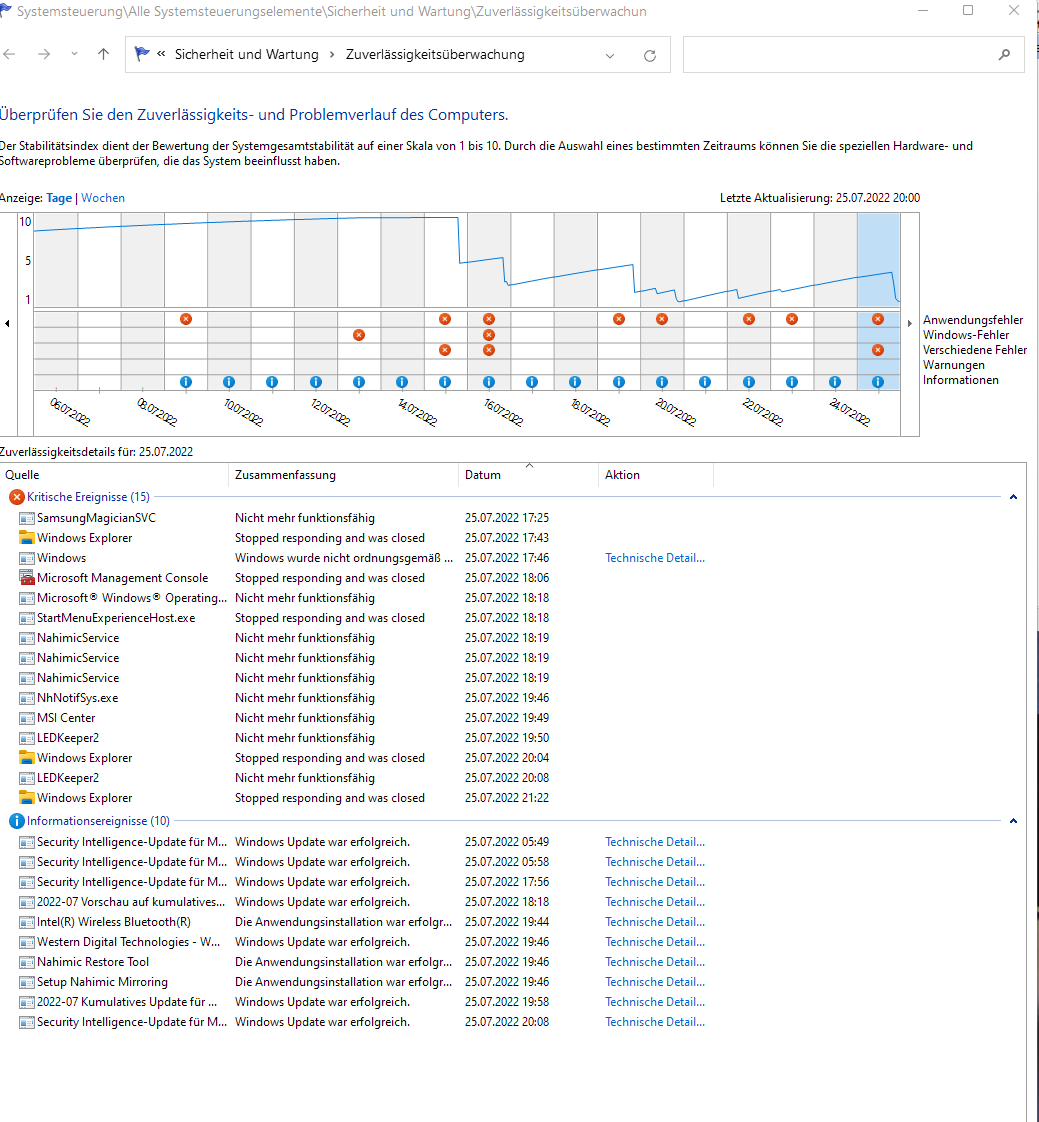Go up one level with the up arrow

coord(104,54)
